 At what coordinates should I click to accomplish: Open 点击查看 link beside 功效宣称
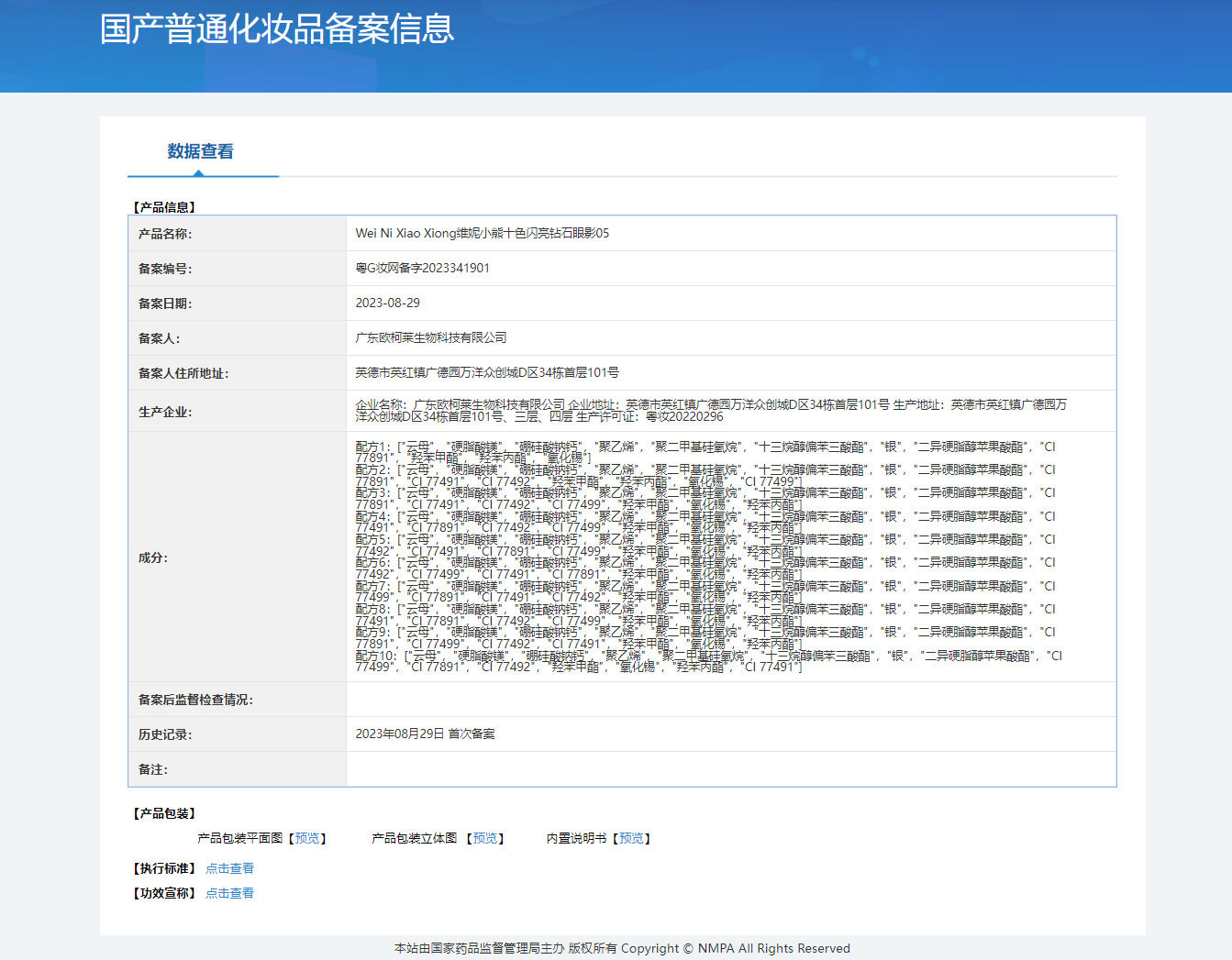click(229, 893)
